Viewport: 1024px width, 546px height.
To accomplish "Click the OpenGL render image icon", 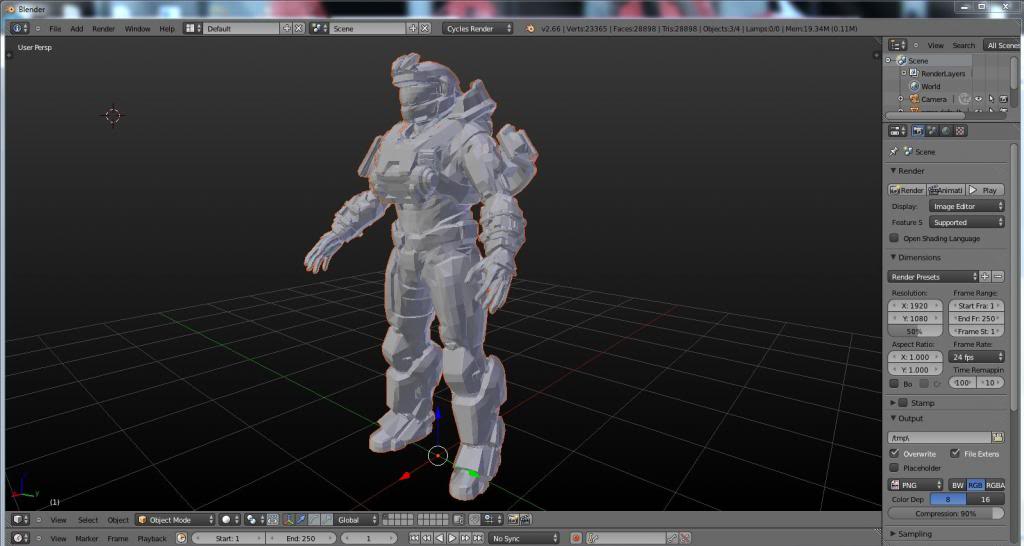I will point(513,520).
